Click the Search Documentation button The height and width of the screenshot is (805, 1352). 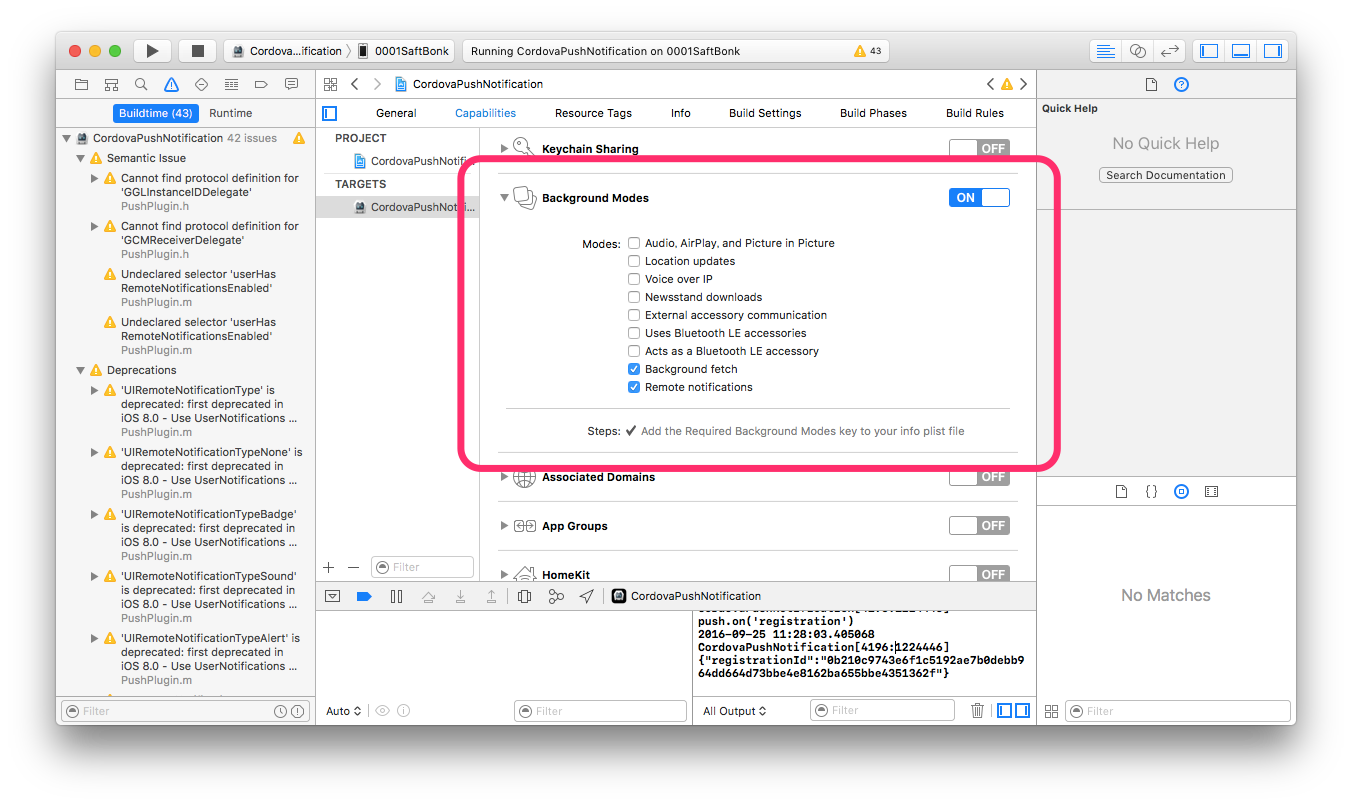click(1166, 175)
